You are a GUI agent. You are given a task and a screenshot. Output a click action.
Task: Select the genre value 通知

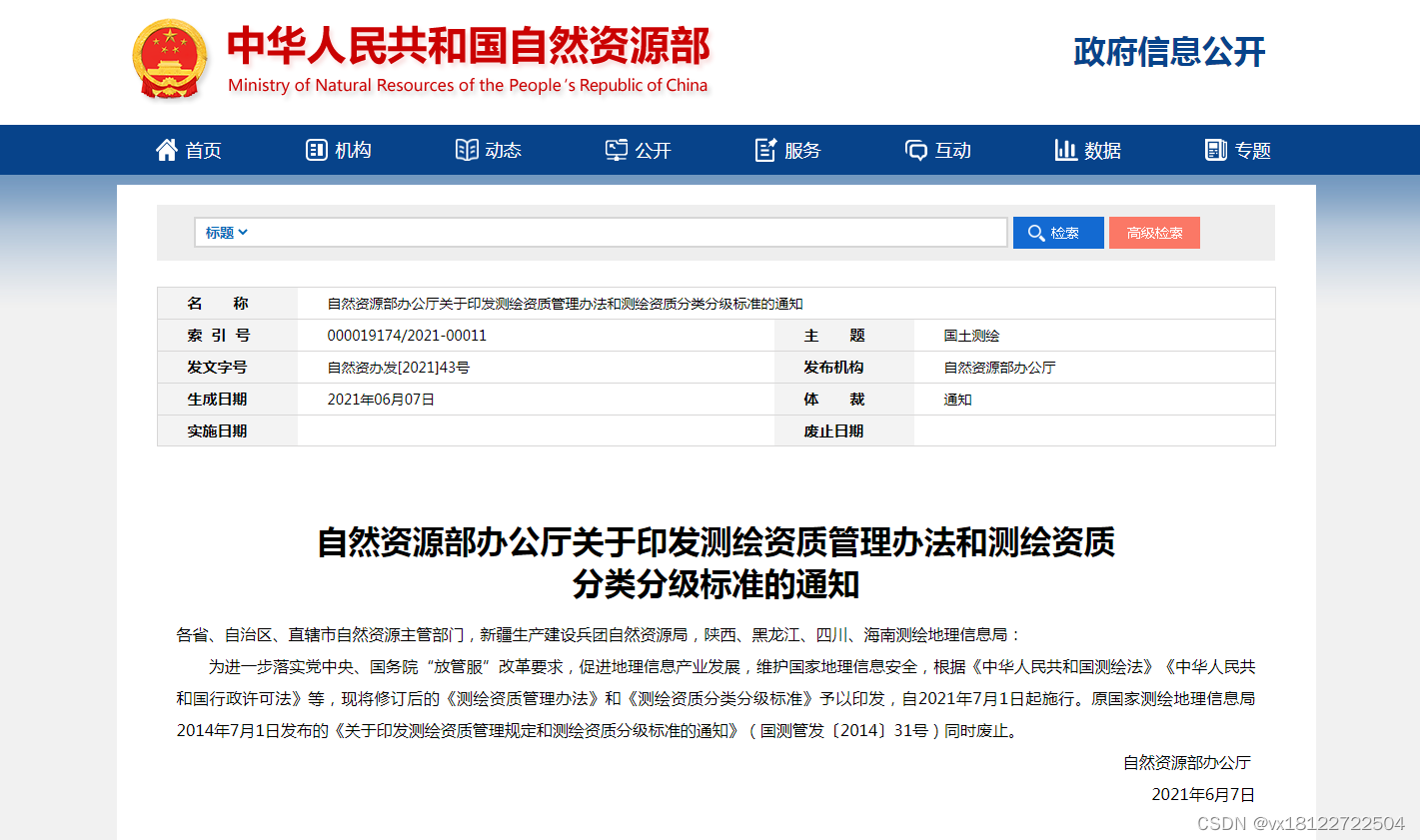coord(957,400)
